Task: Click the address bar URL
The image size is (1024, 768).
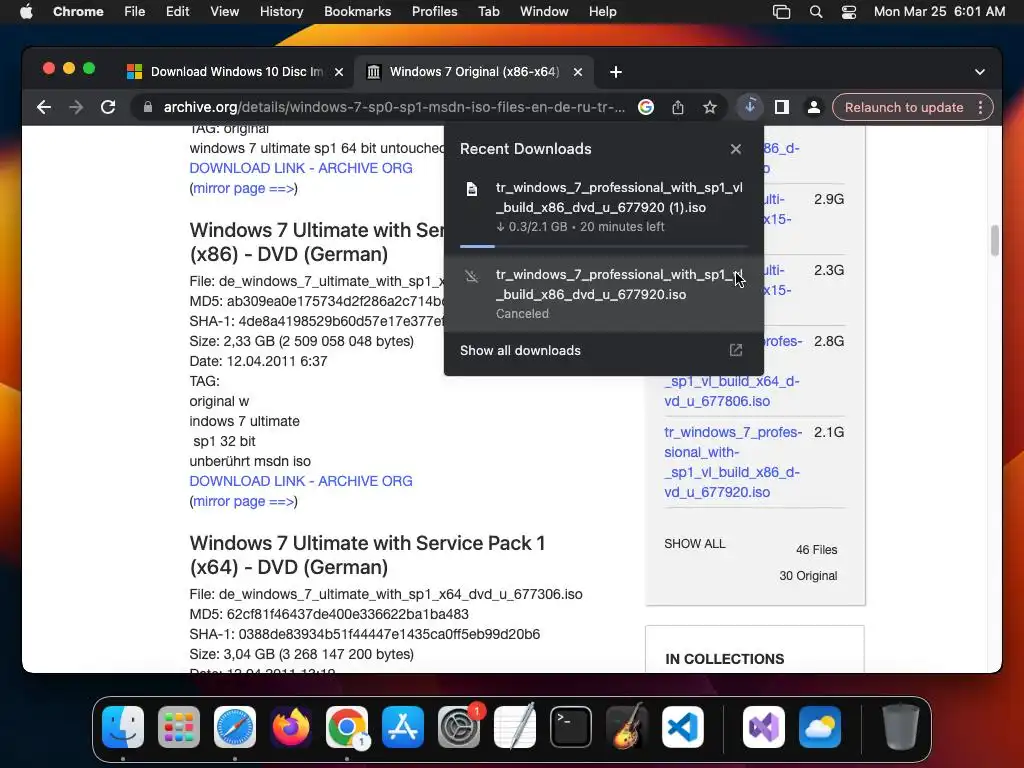Action: pyautogui.click(x=394, y=107)
